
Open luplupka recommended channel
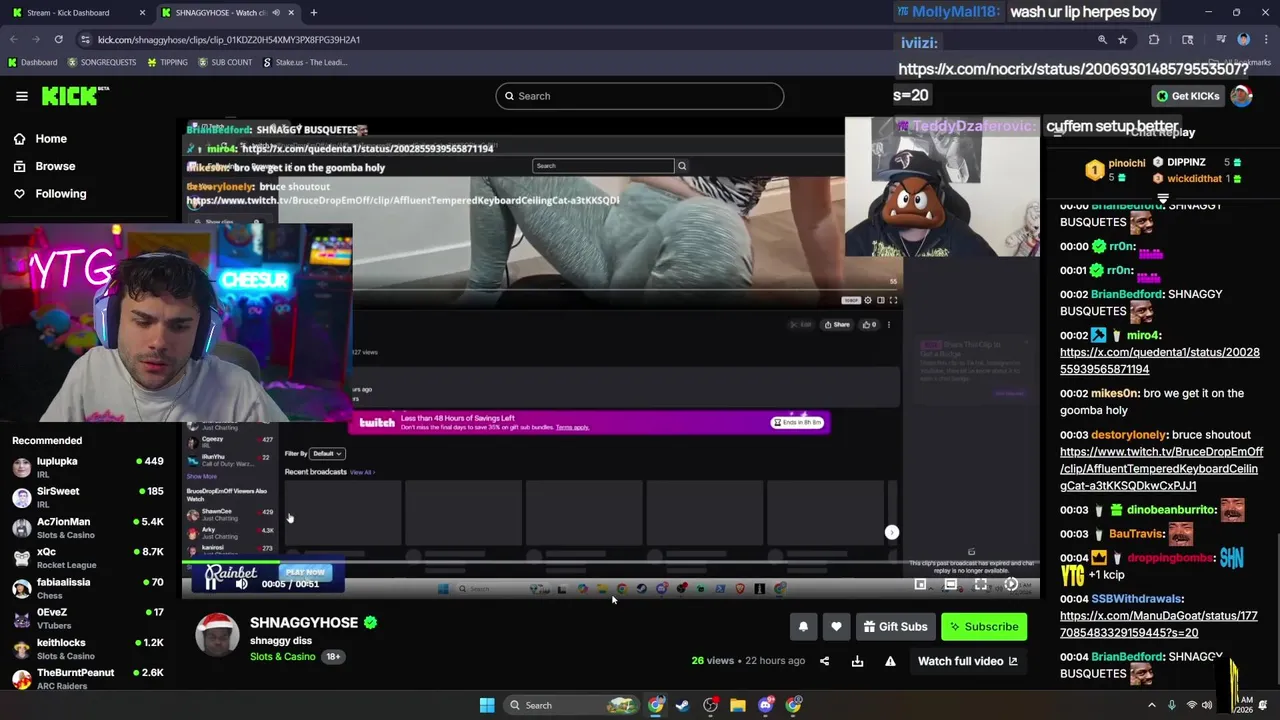[88, 467]
